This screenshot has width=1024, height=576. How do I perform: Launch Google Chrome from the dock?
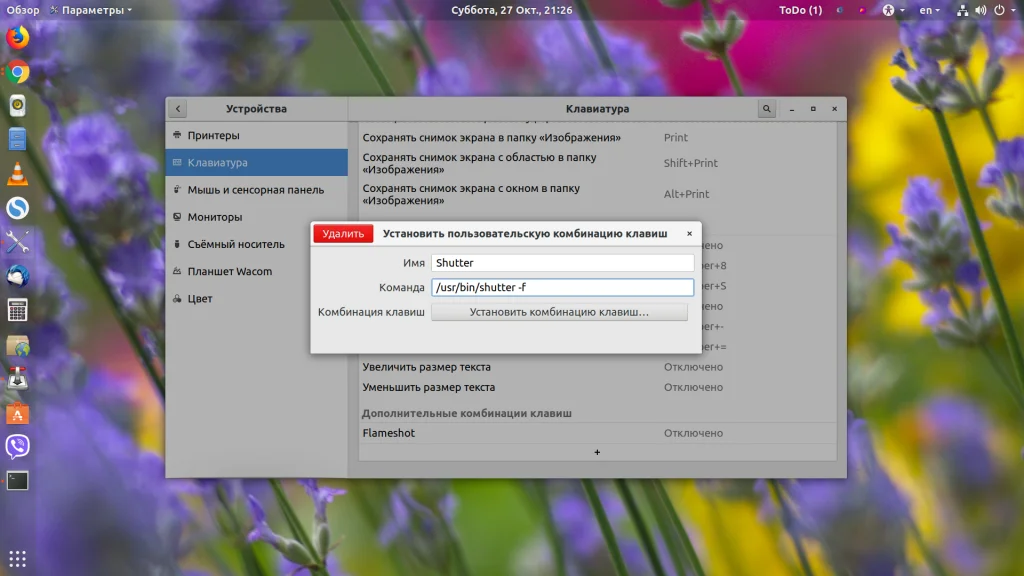pos(18,72)
